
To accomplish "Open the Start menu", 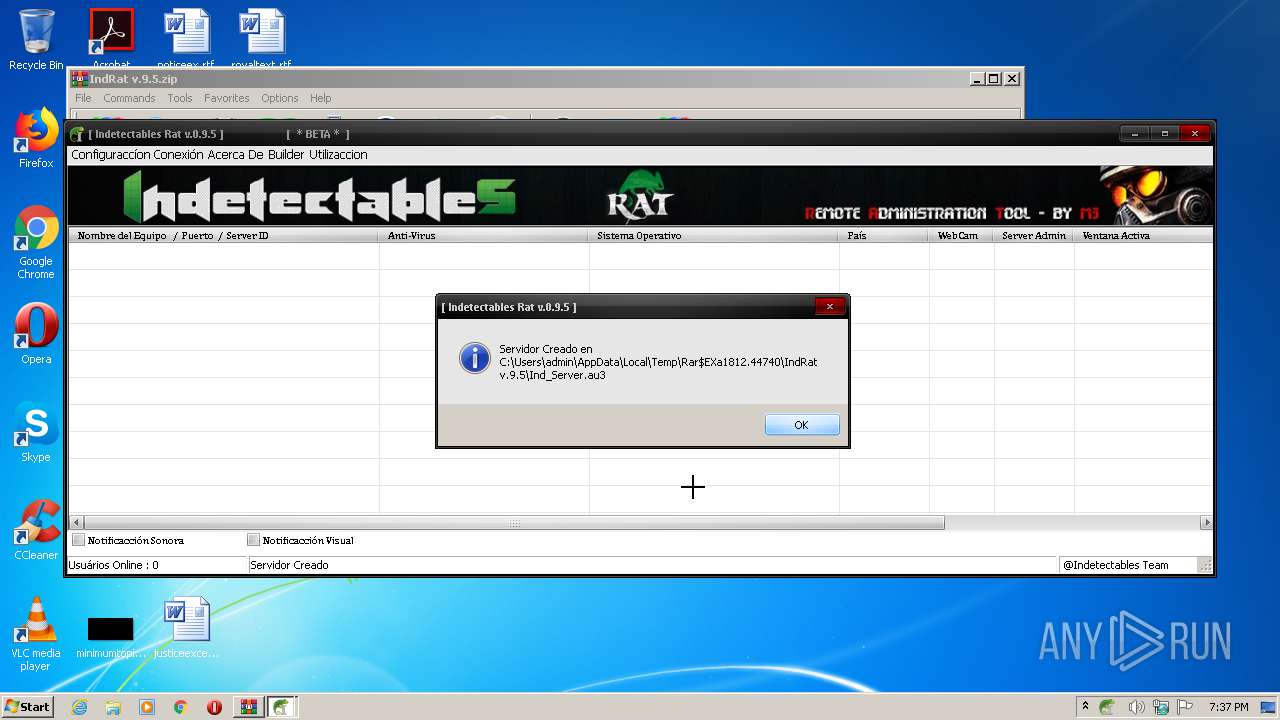I will pyautogui.click(x=27, y=707).
